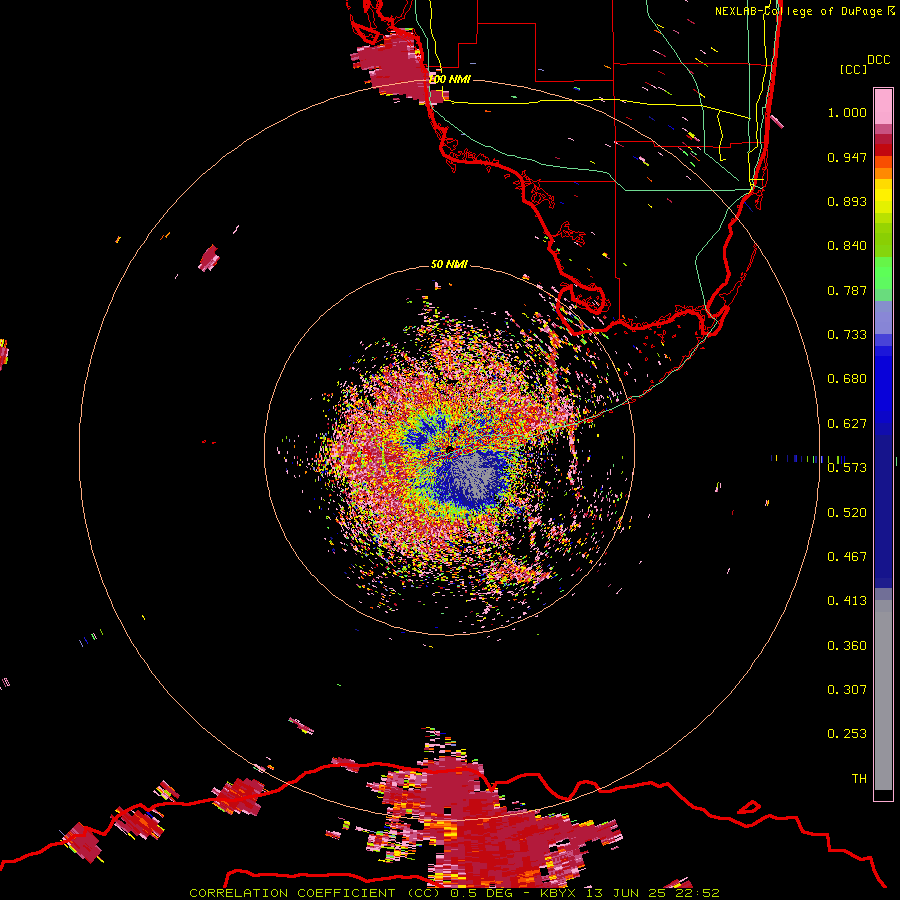Select the 0.733 colorbar value label
The height and width of the screenshot is (900, 900).
click(x=847, y=335)
